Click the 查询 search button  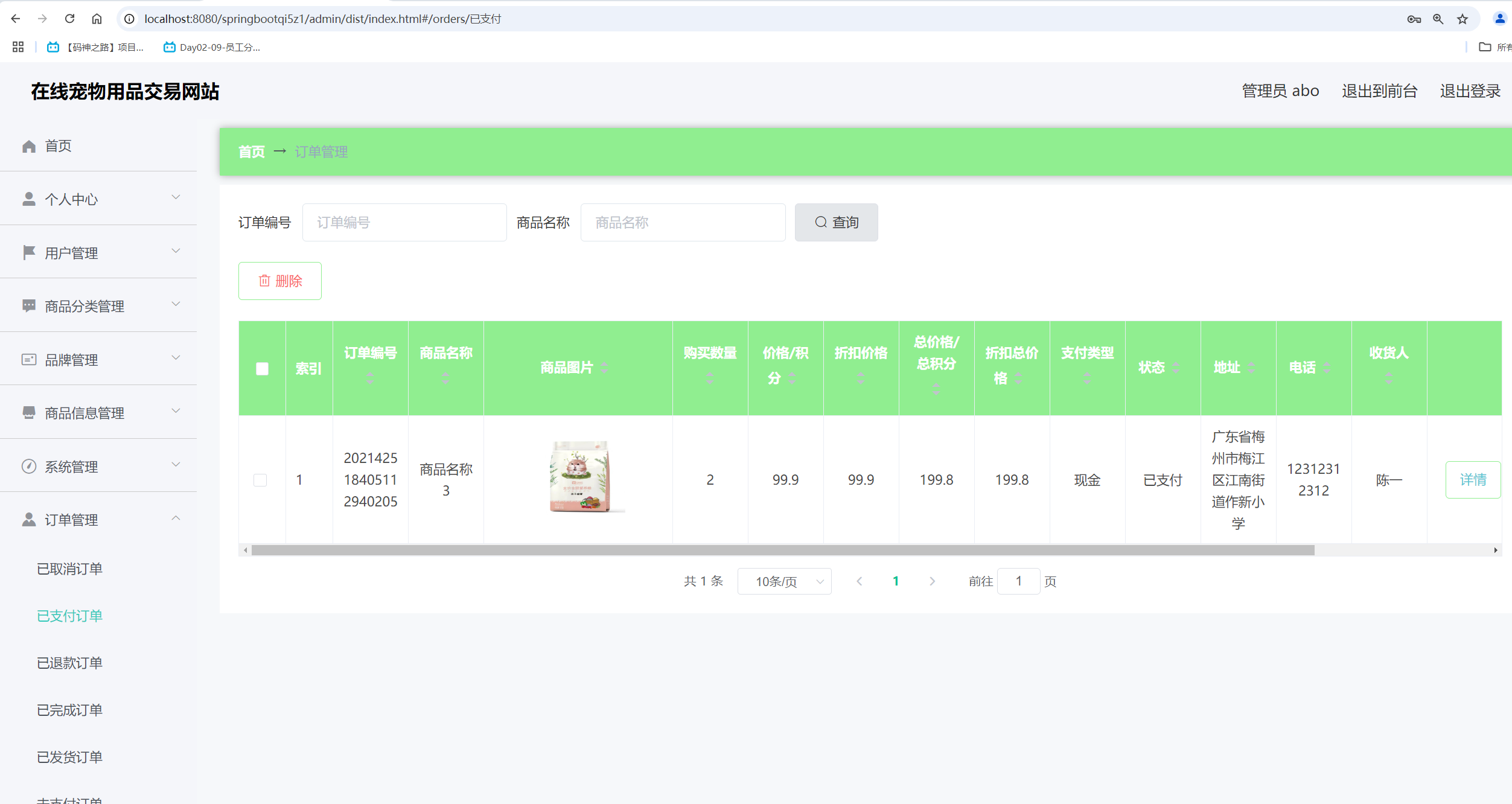click(836, 223)
